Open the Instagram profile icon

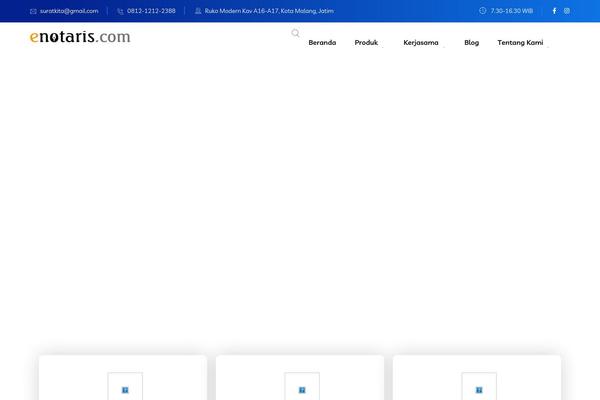[567, 11]
